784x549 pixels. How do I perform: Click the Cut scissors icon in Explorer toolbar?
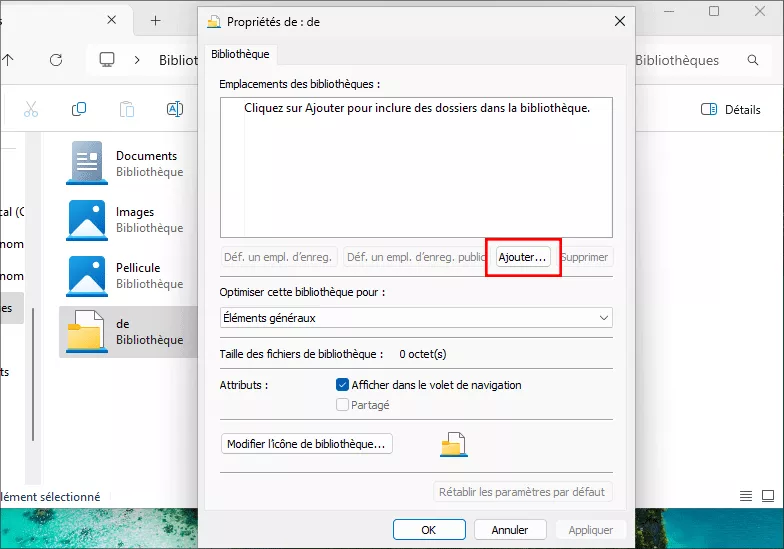(31, 109)
